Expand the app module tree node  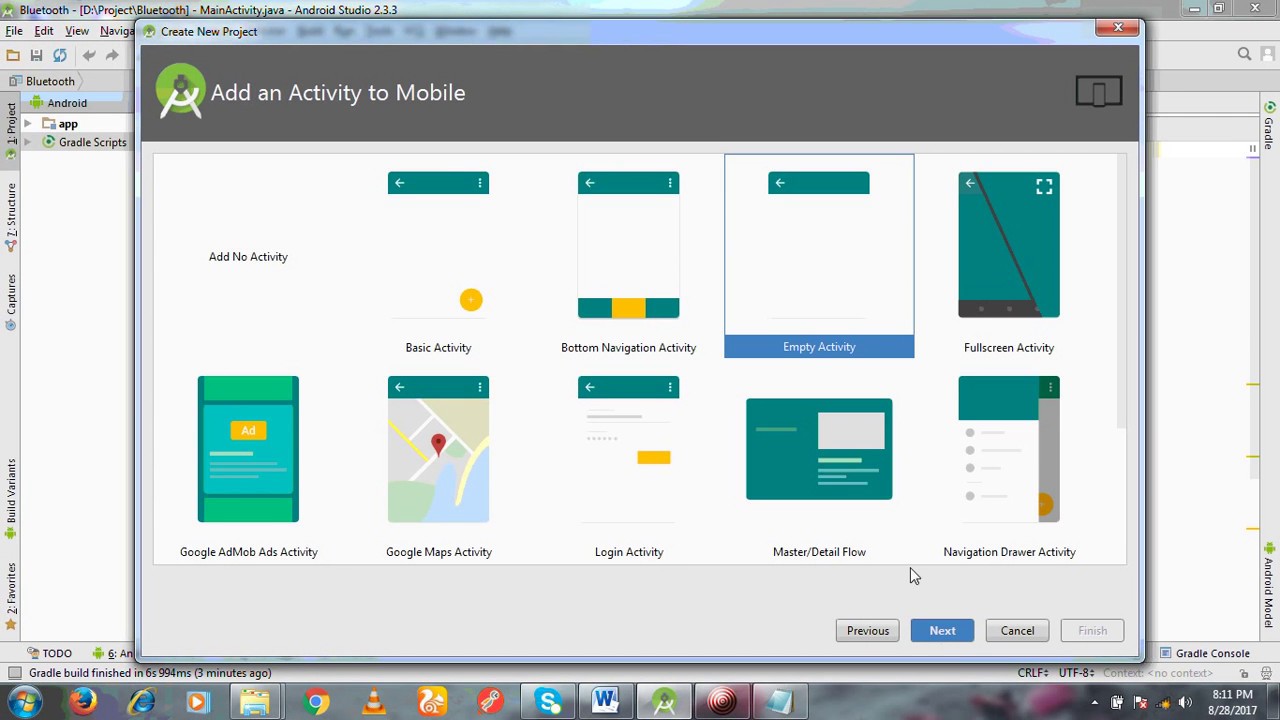coord(28,124)
